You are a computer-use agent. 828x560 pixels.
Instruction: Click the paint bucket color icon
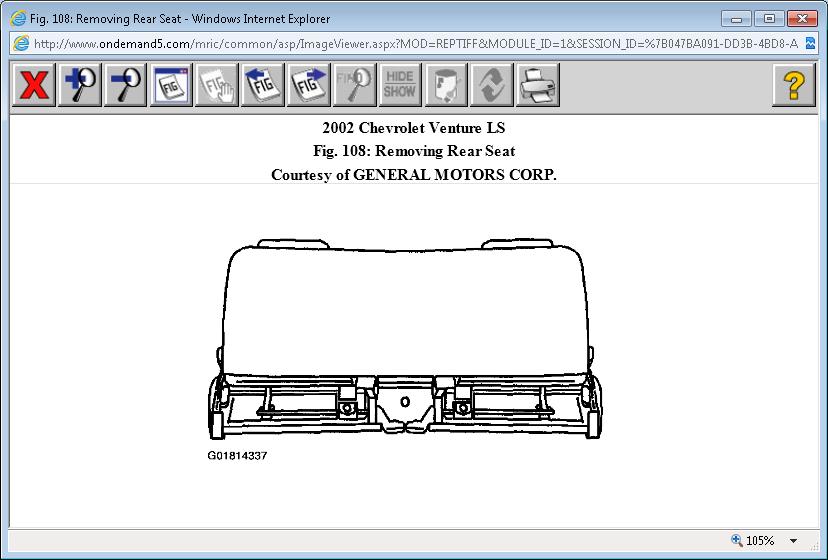[446, 85]
